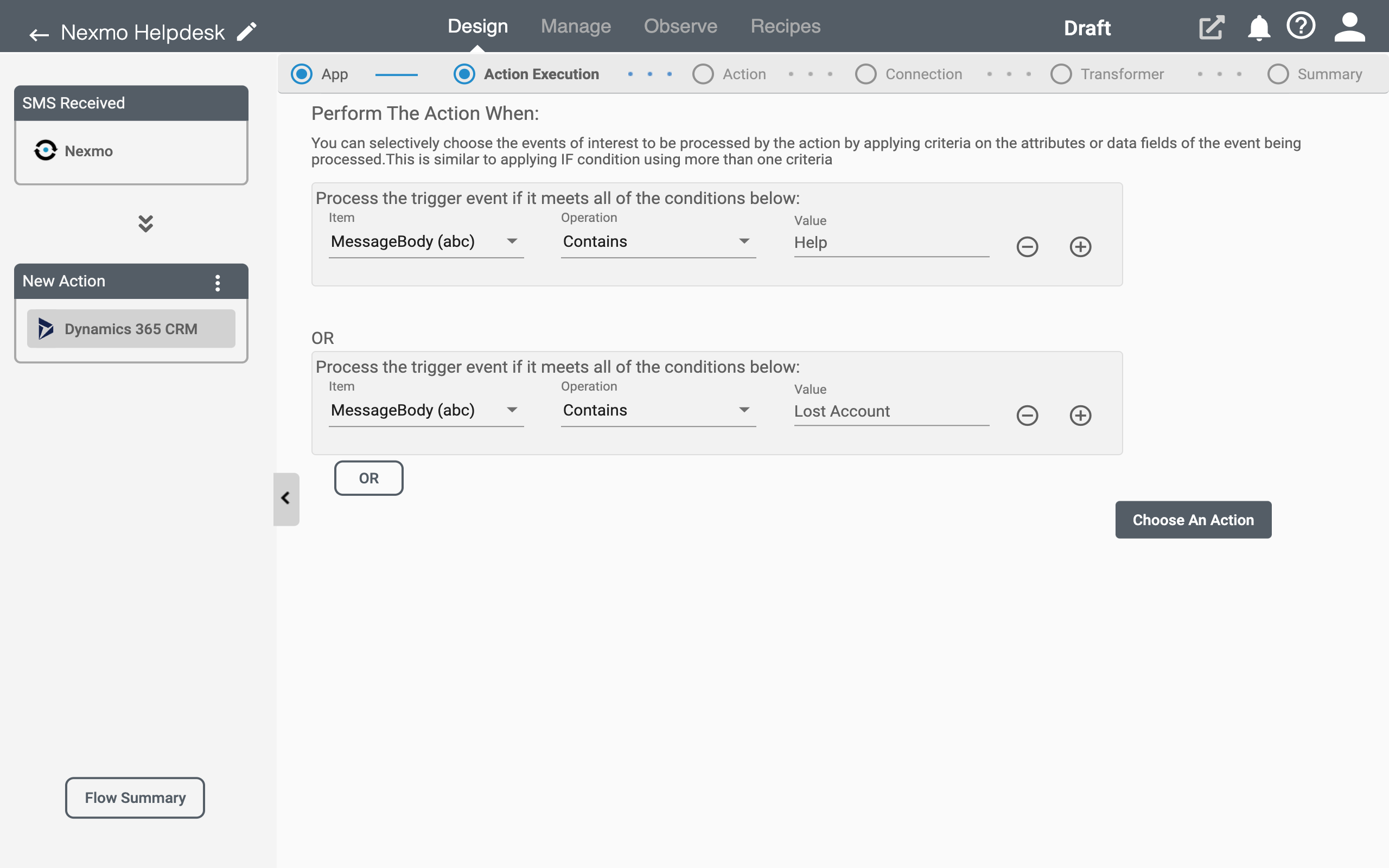Open external link icon in header
Viewport: 1389px width, 868px height.
coord(1211,28)
